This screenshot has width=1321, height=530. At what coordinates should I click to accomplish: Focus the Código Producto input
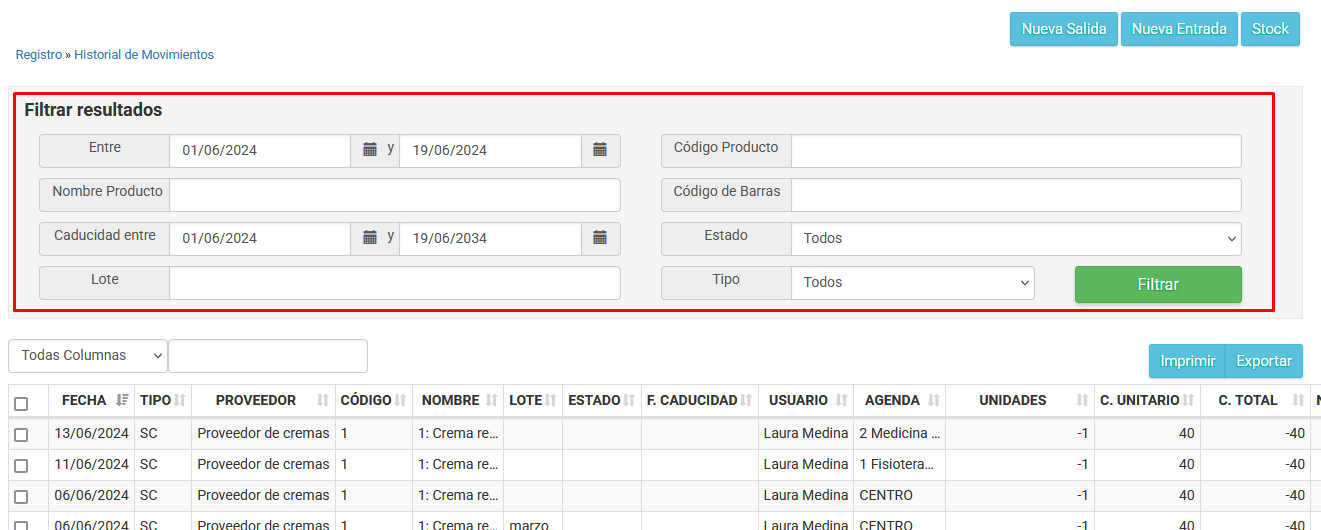[x=1016, y=150]
